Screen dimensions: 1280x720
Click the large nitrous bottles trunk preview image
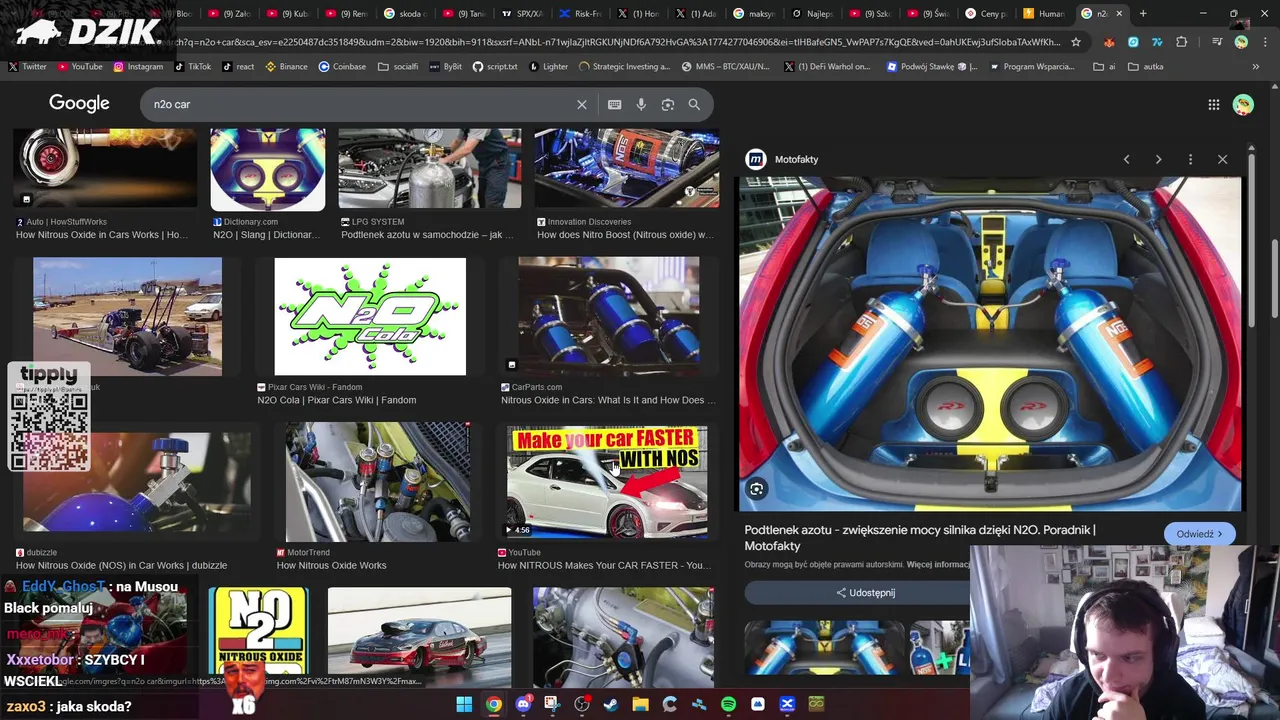coord(990,344)
